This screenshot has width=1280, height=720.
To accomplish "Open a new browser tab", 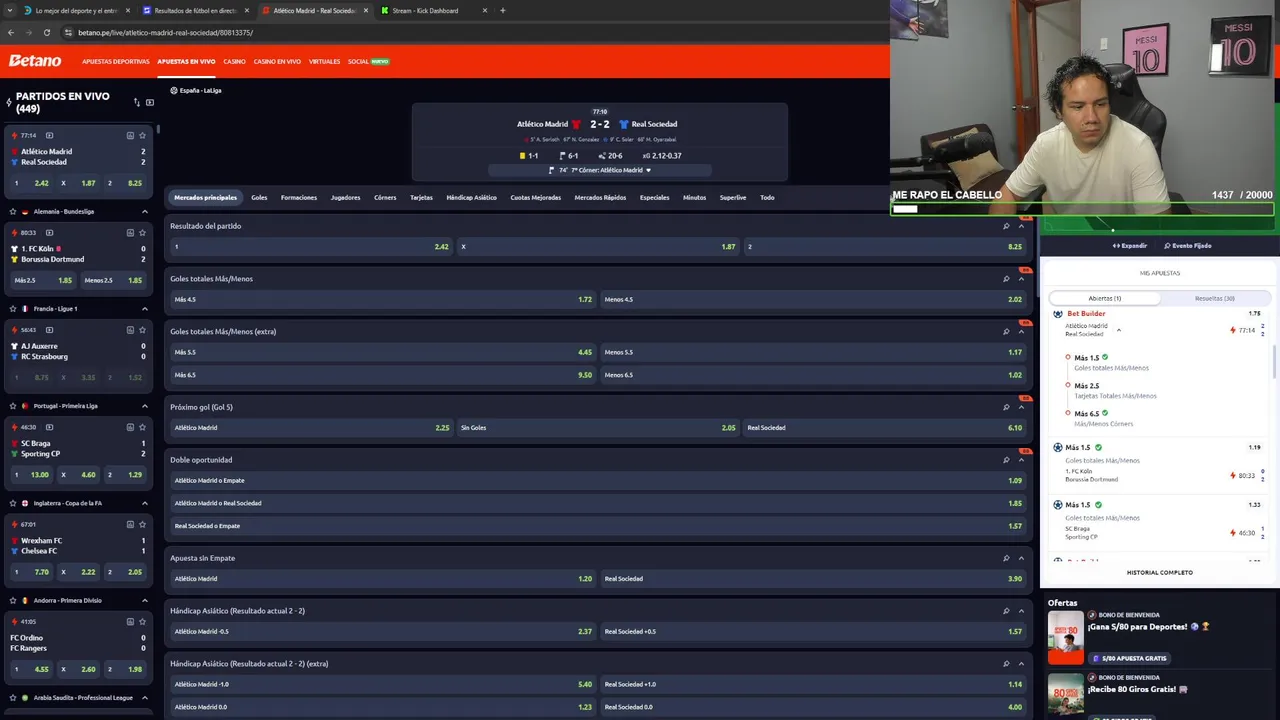I will pos(502,10).
